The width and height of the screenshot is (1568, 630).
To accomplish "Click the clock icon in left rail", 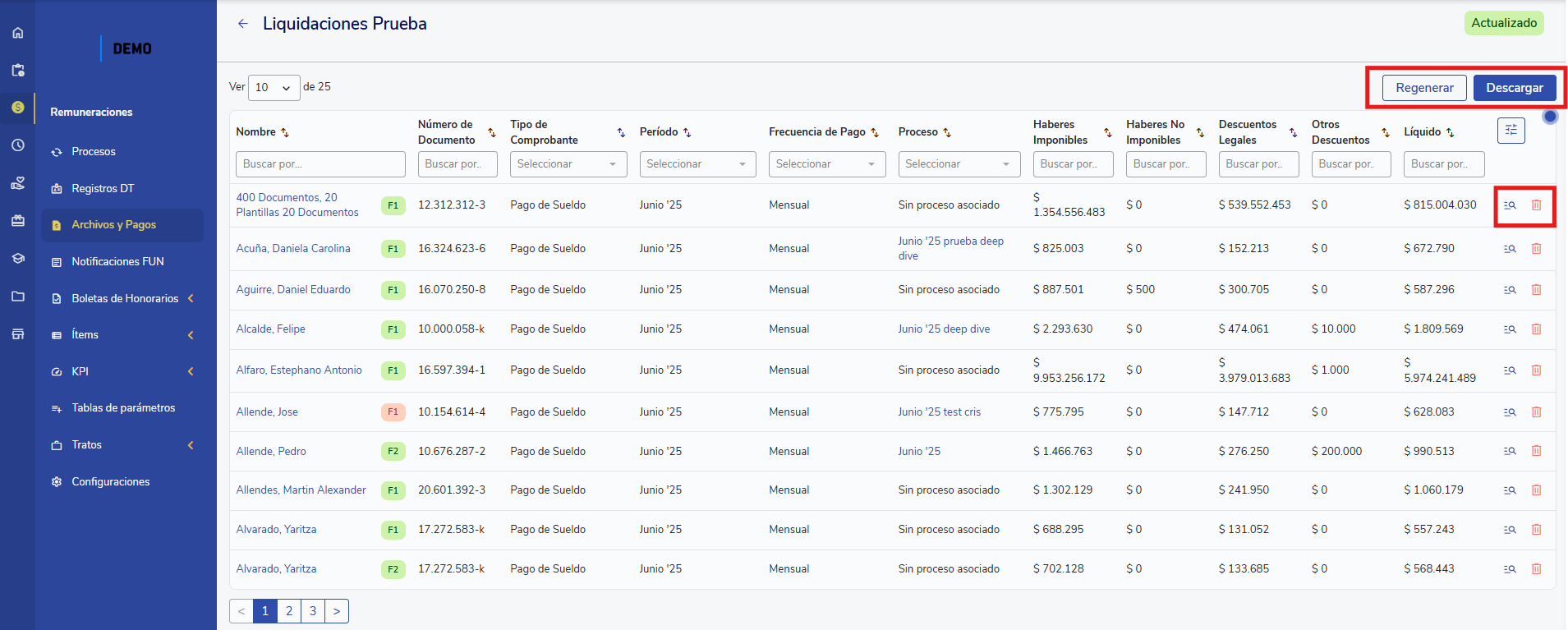I will click(17, 145).
